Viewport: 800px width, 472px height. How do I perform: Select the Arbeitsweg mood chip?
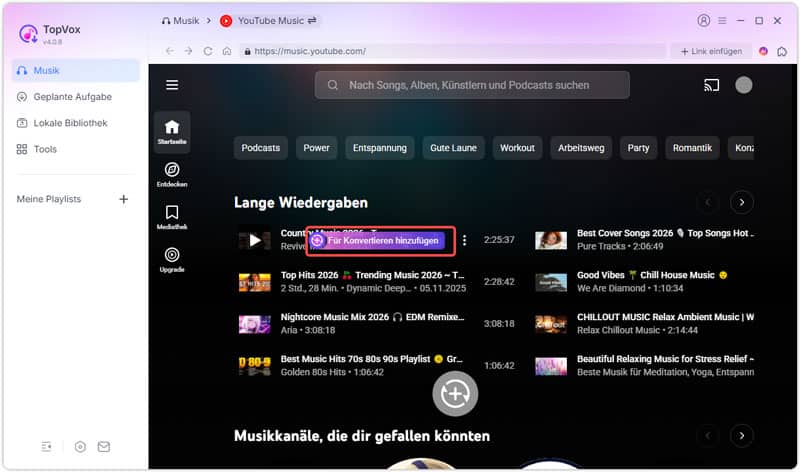(581, 148)
